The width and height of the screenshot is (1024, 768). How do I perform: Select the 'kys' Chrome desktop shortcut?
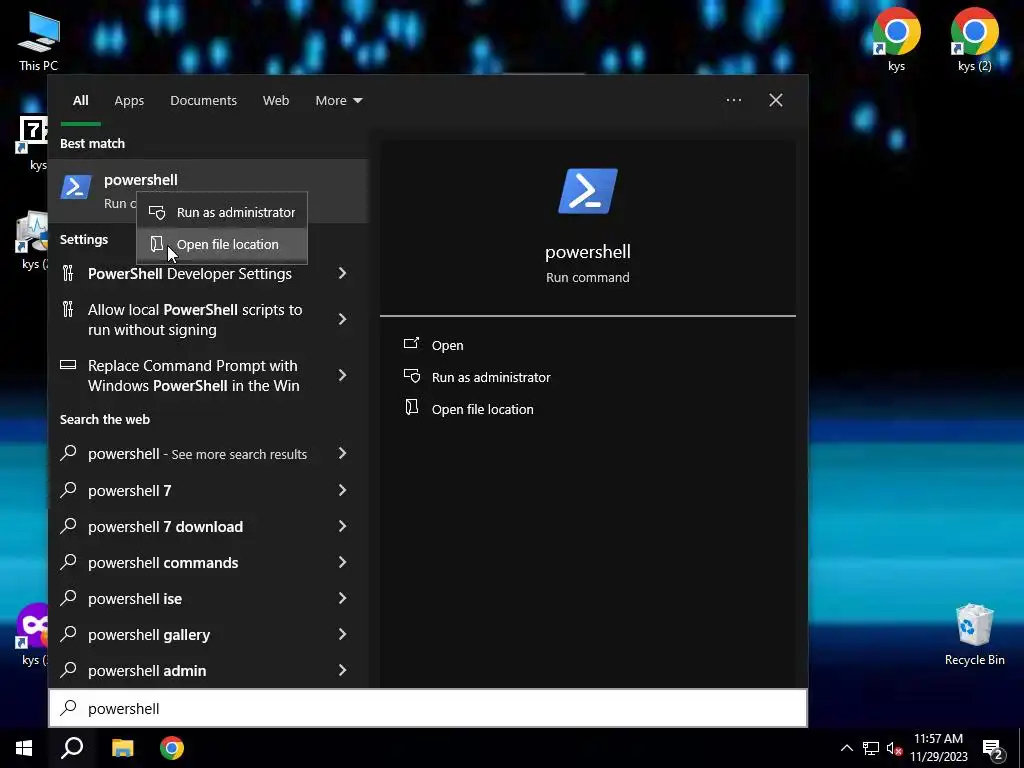coord(897,39)
